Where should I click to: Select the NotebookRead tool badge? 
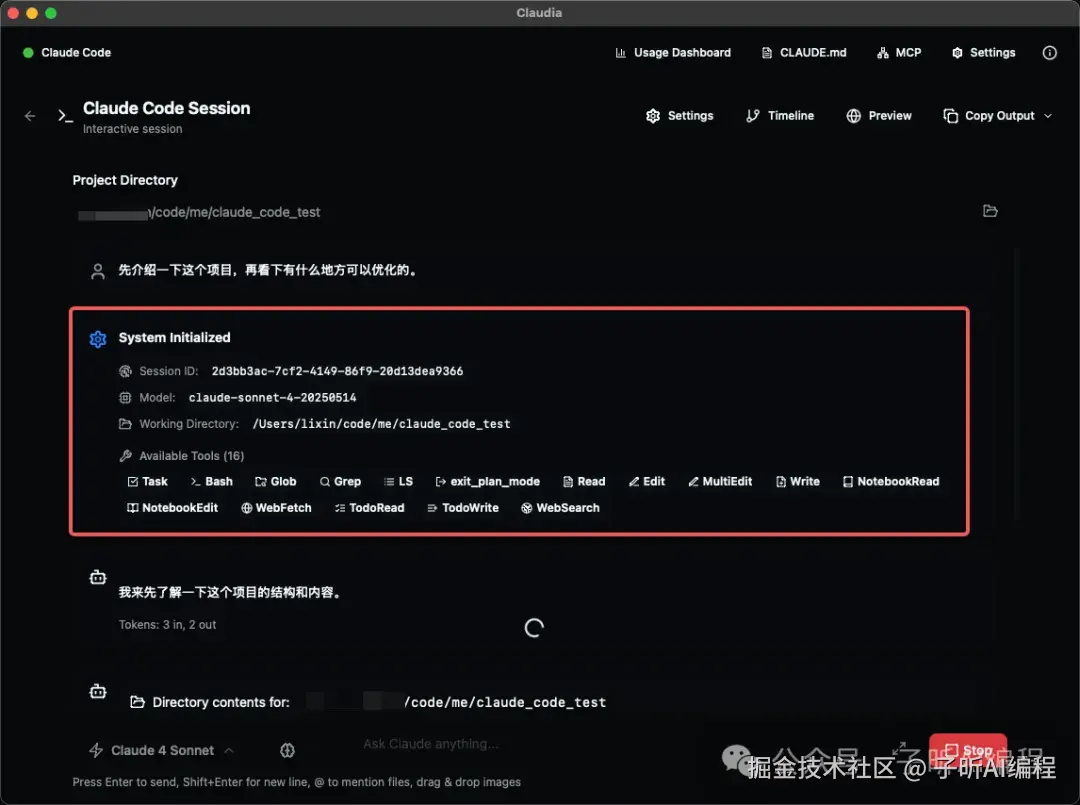pos(891,481)
